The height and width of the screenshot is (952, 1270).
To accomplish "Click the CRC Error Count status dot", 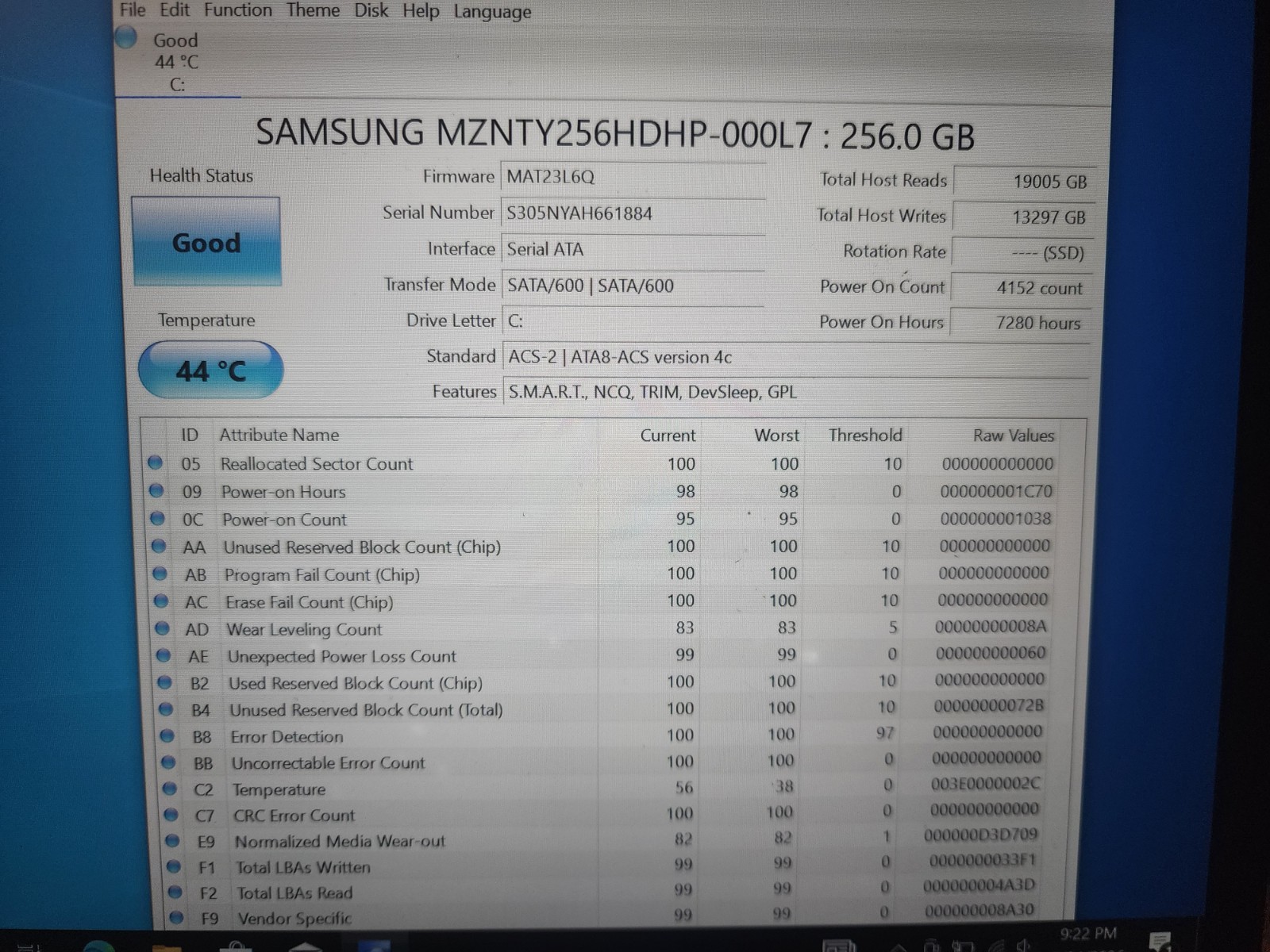I will pos(171,815).
